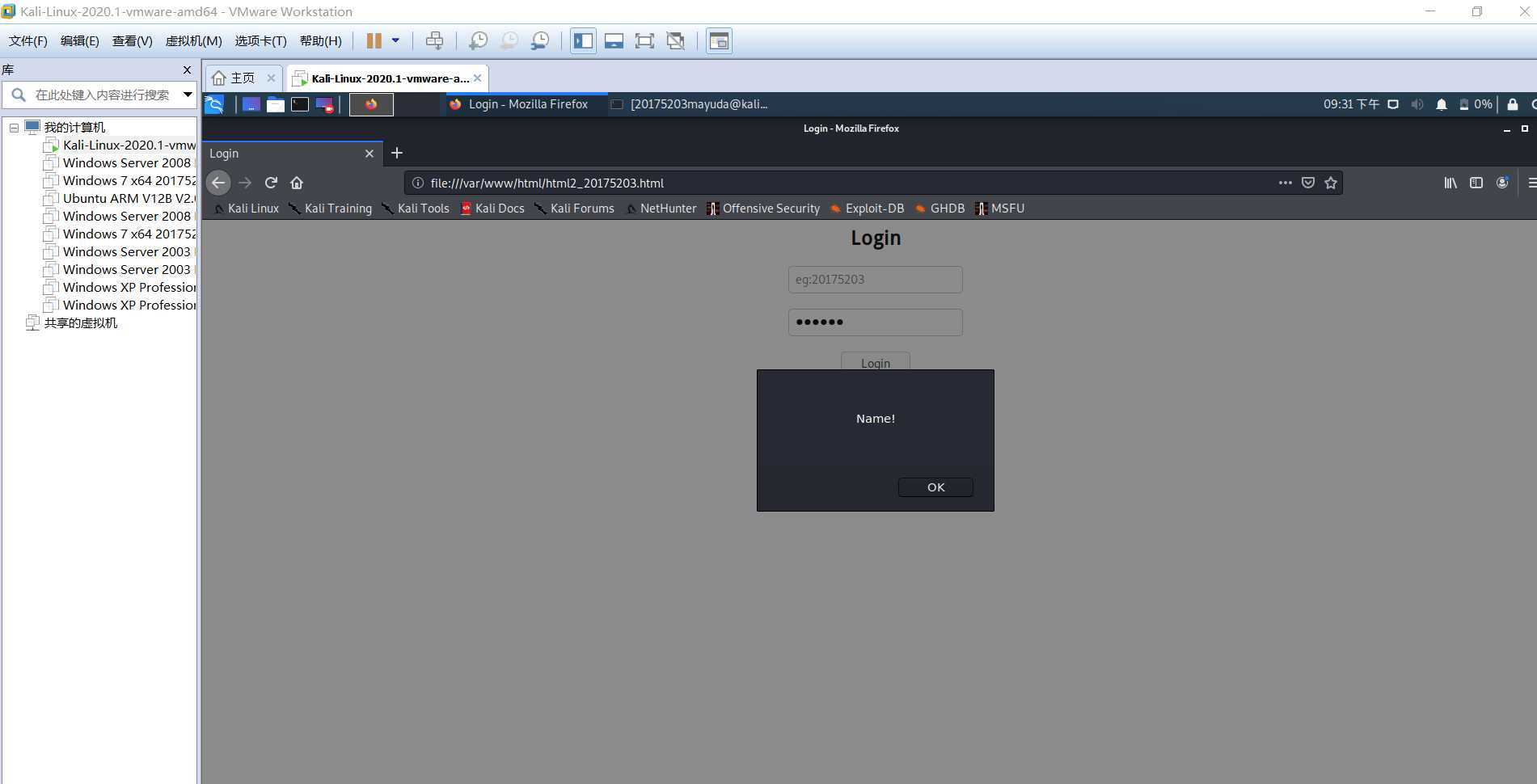Select 共享的虚拟机 in the library
The height and width of the screenshot is (784, 1537).
coord(80,322)
